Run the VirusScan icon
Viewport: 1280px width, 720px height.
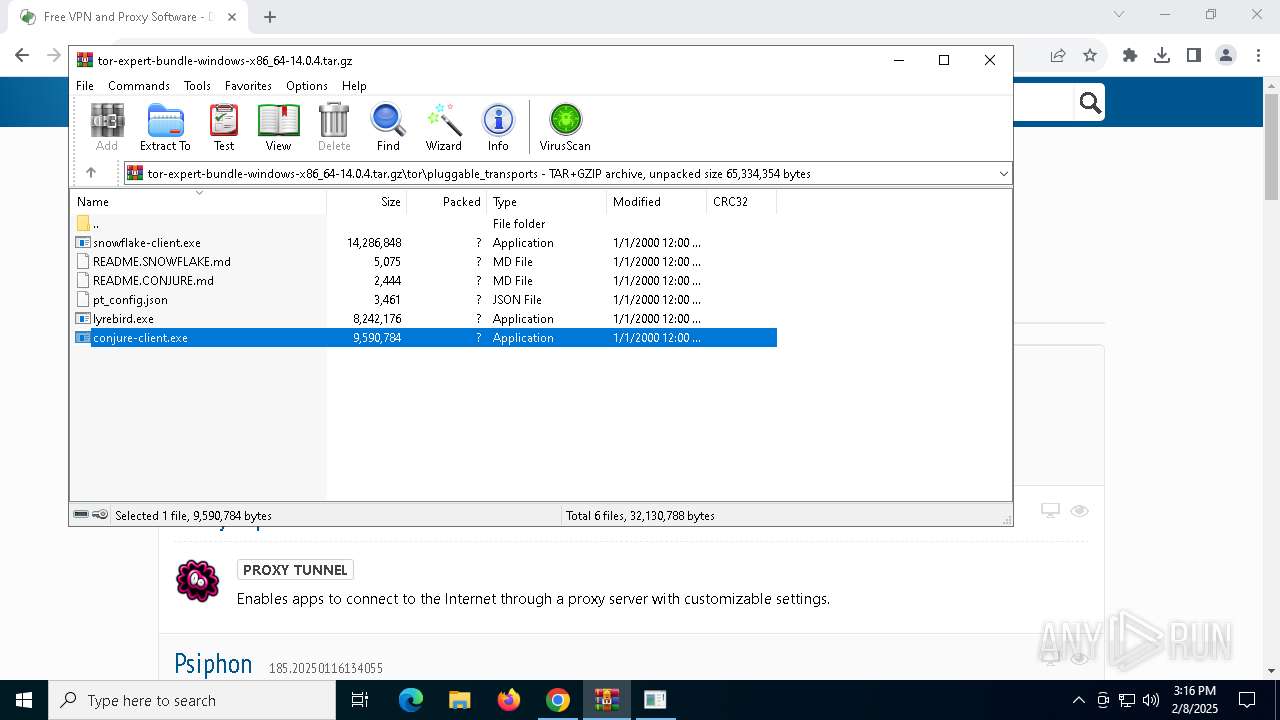click(x=565, y=127)
